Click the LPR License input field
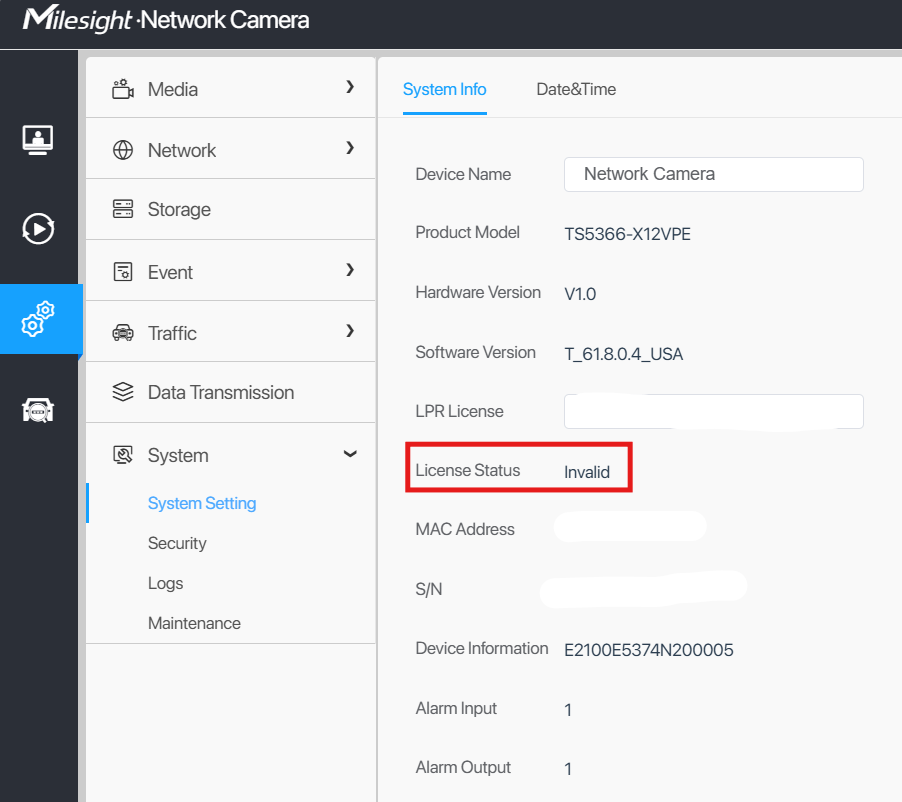Screen dimensions: 902x802 pos(713,411)
